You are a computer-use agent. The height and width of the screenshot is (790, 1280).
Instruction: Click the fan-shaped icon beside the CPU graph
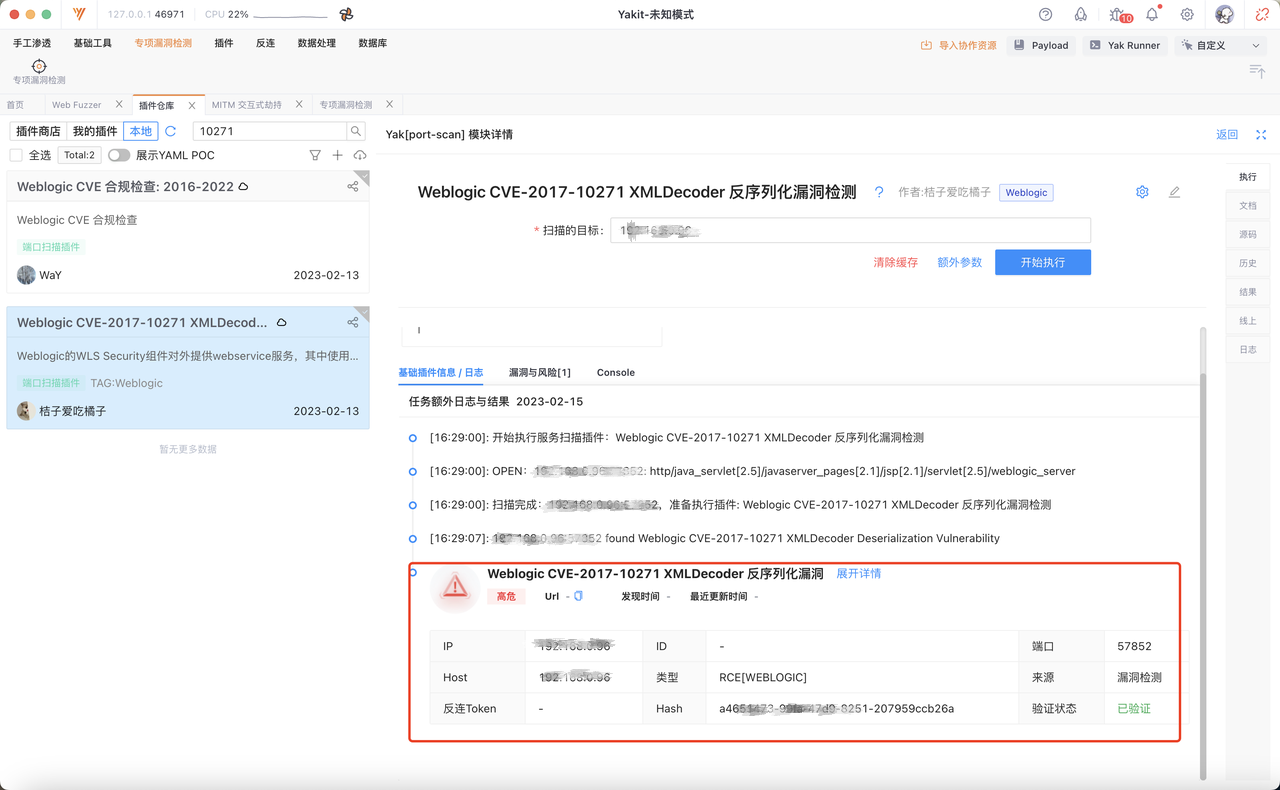point(346,15)
